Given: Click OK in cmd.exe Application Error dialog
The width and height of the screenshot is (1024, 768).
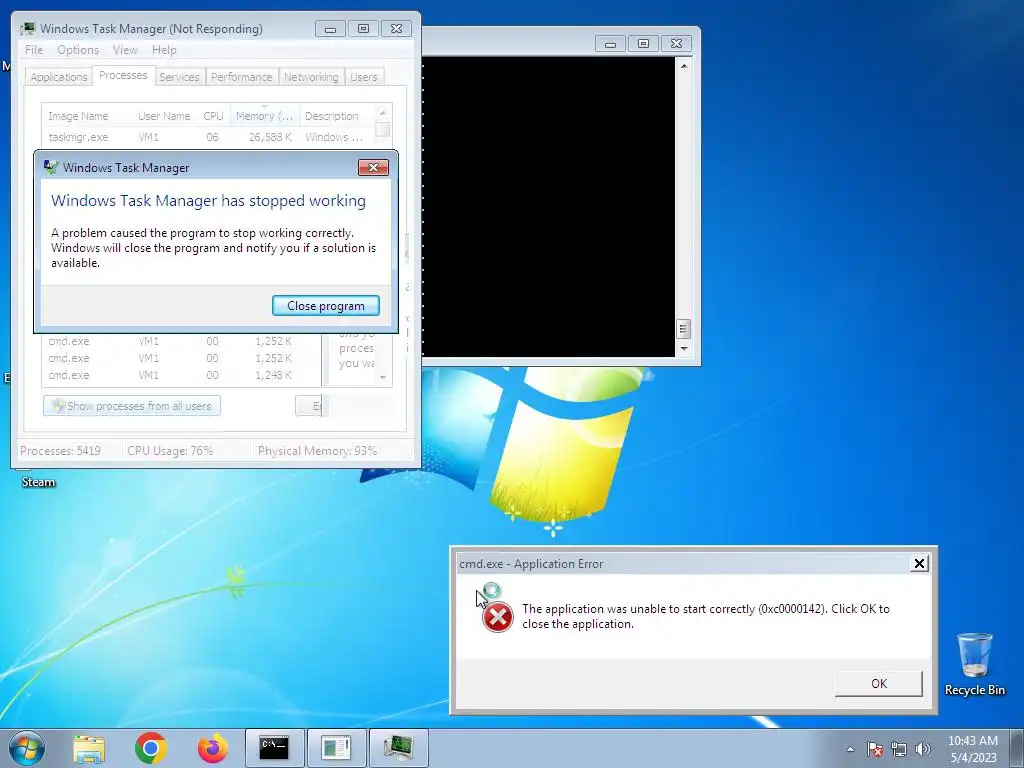Looking at the screenshot, I should click(878, 683).
